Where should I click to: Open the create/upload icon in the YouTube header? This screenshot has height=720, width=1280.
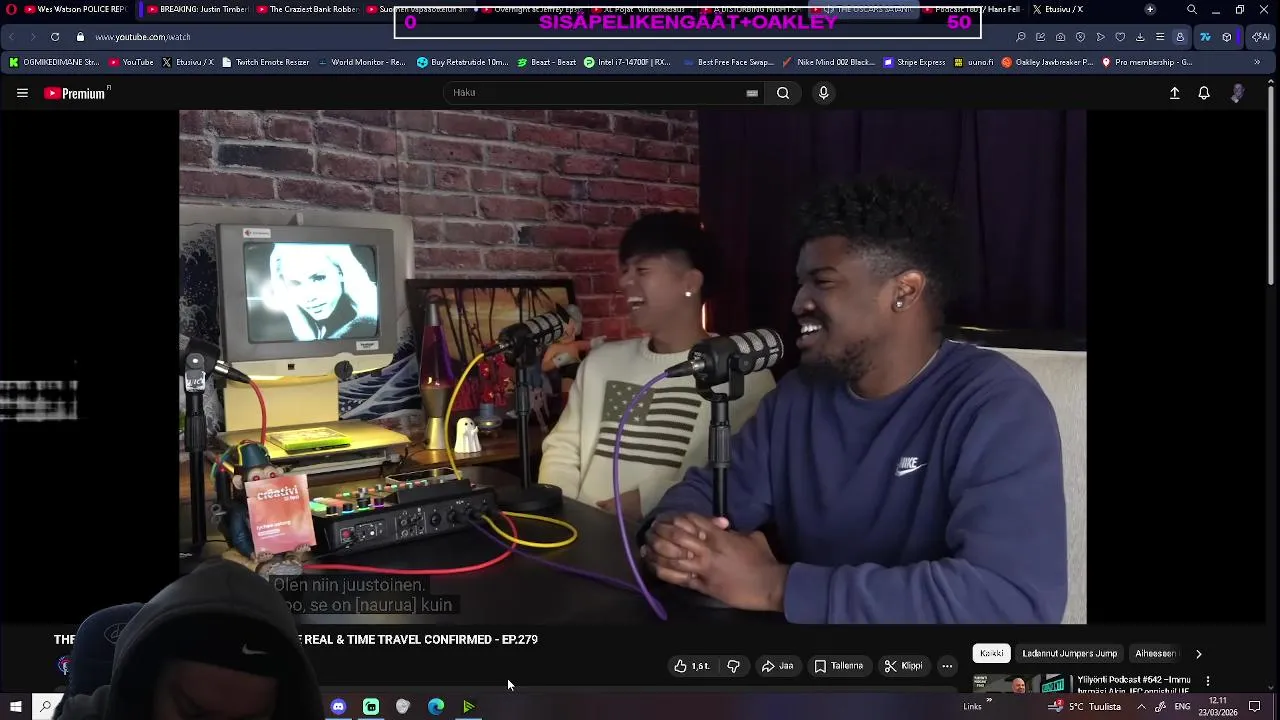tap(1175, 93)
